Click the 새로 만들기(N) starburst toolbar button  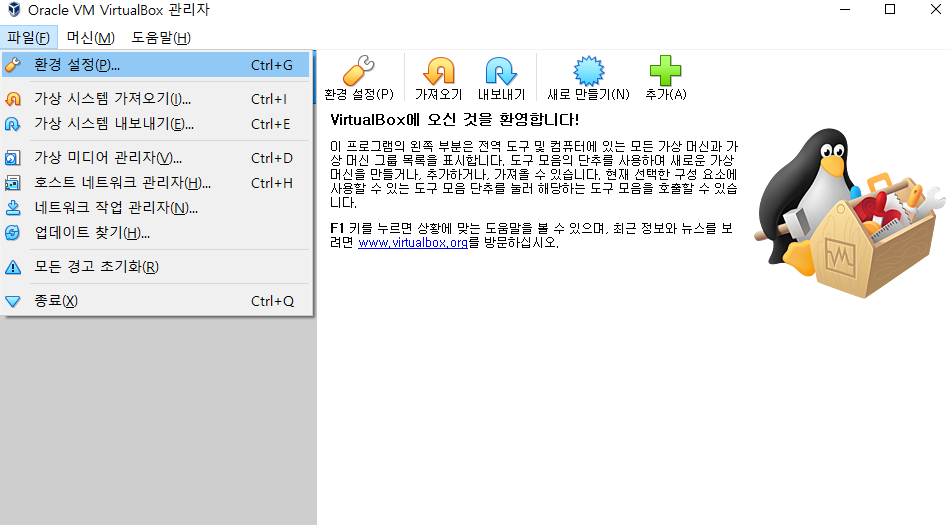point(588,78)
